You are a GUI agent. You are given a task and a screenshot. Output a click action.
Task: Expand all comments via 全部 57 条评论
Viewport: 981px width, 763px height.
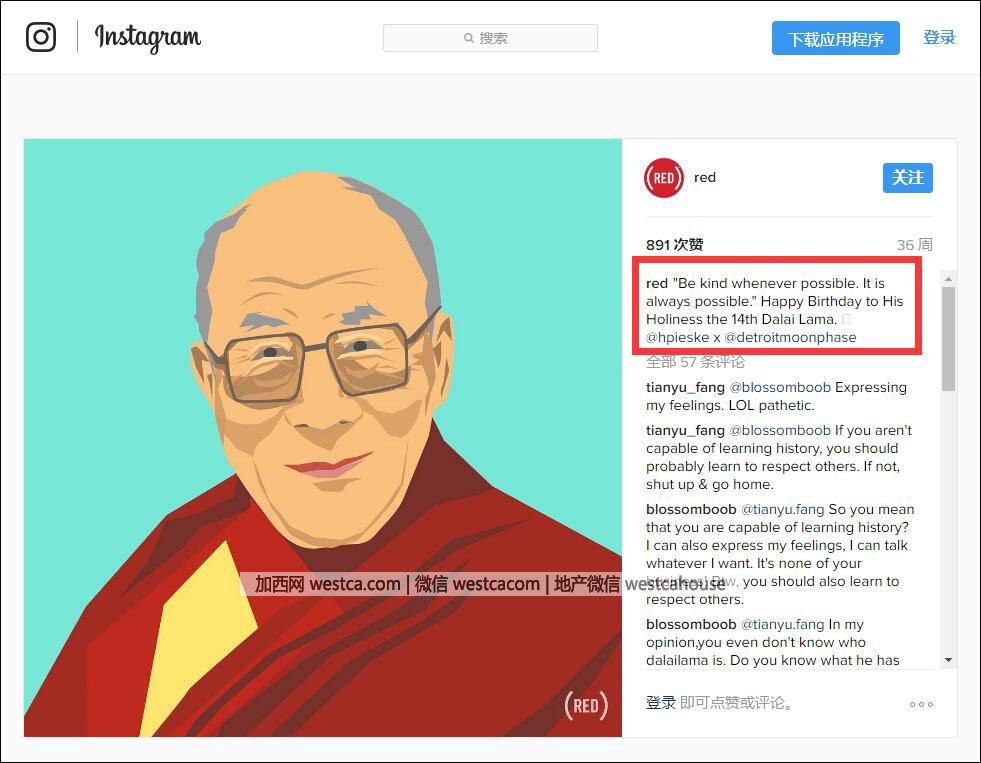coord(695,362)
